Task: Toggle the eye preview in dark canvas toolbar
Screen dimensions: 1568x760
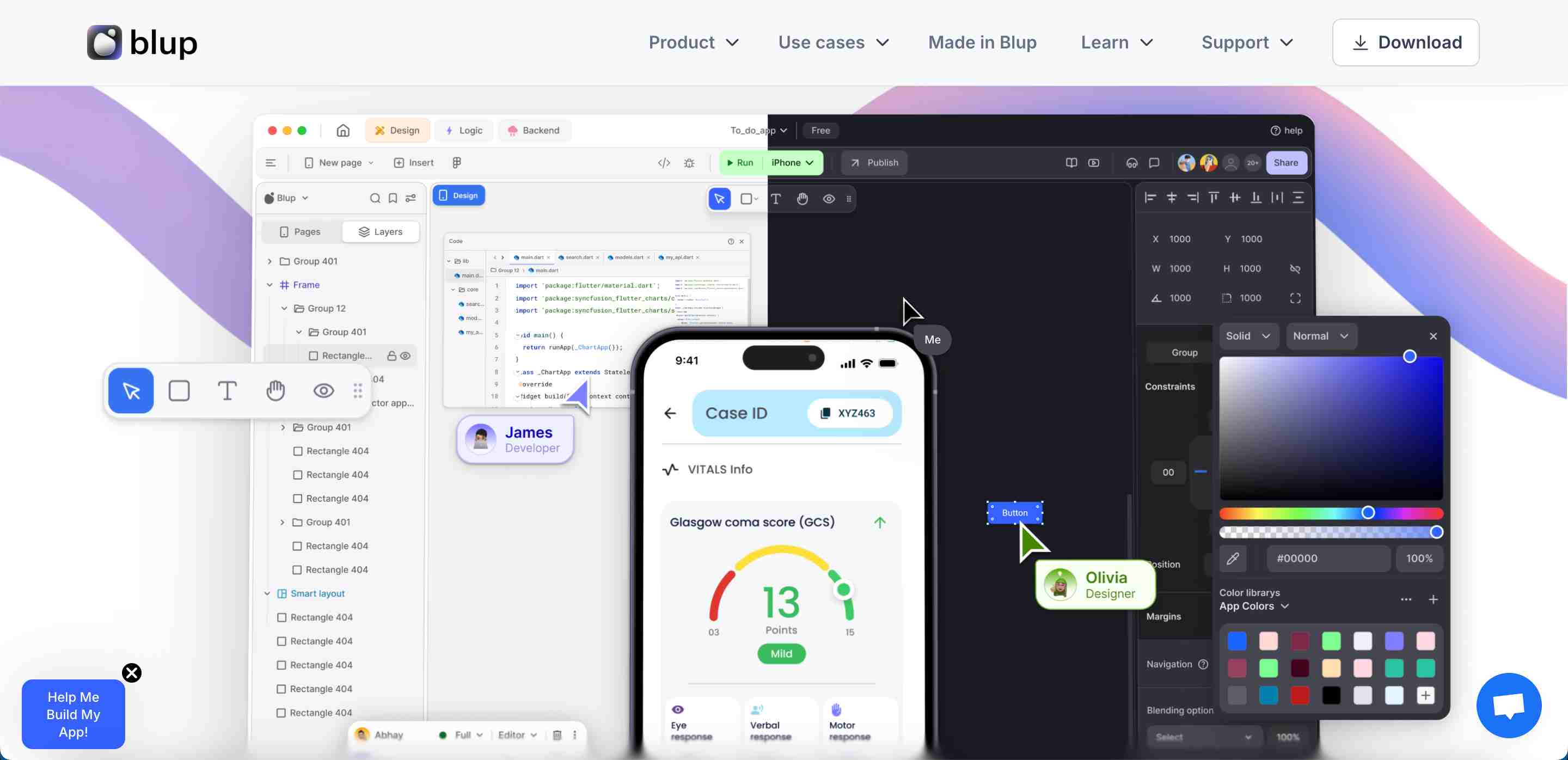Action: [x=829, y=198]
